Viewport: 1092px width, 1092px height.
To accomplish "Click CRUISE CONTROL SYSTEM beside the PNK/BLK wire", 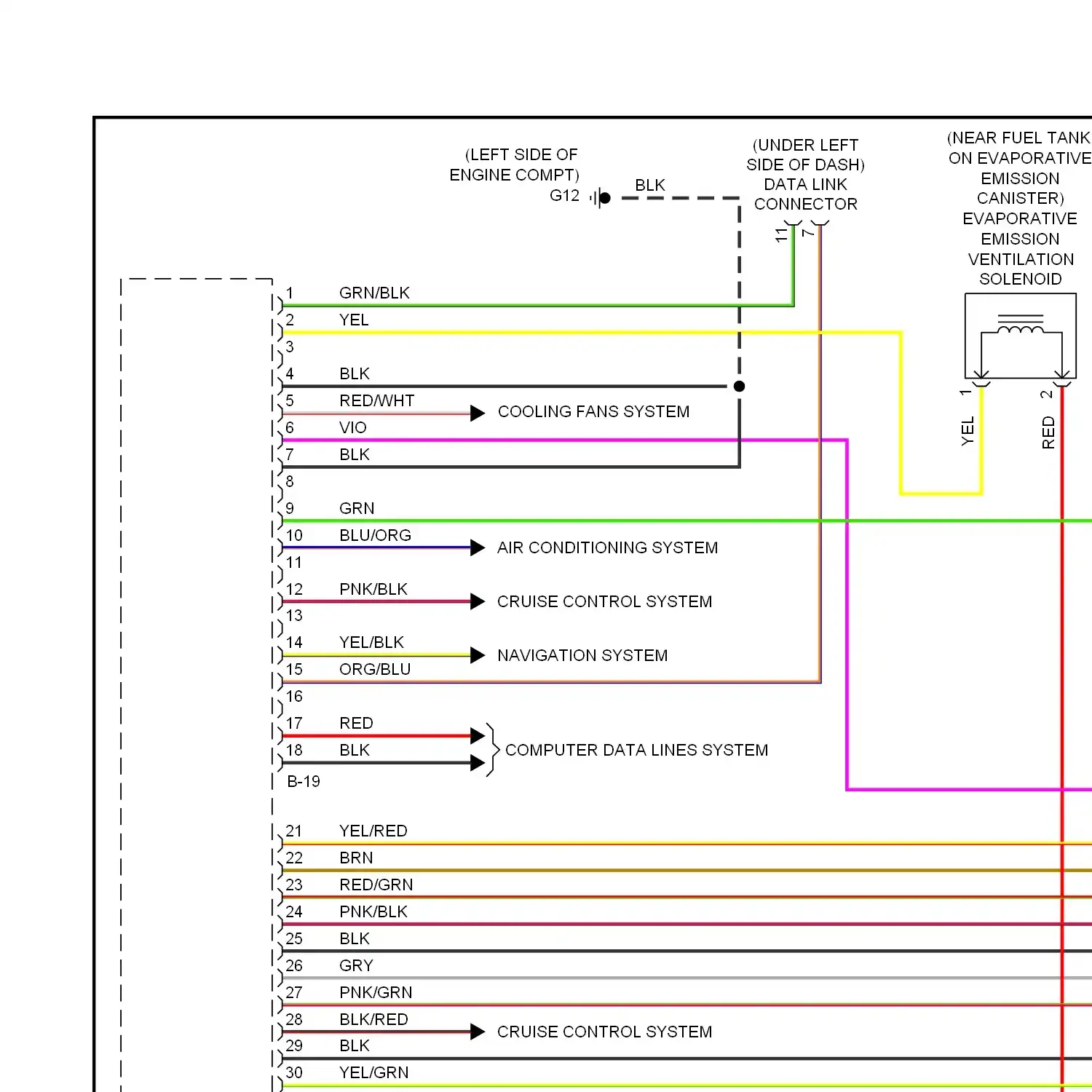I will (x=604, y=601).
